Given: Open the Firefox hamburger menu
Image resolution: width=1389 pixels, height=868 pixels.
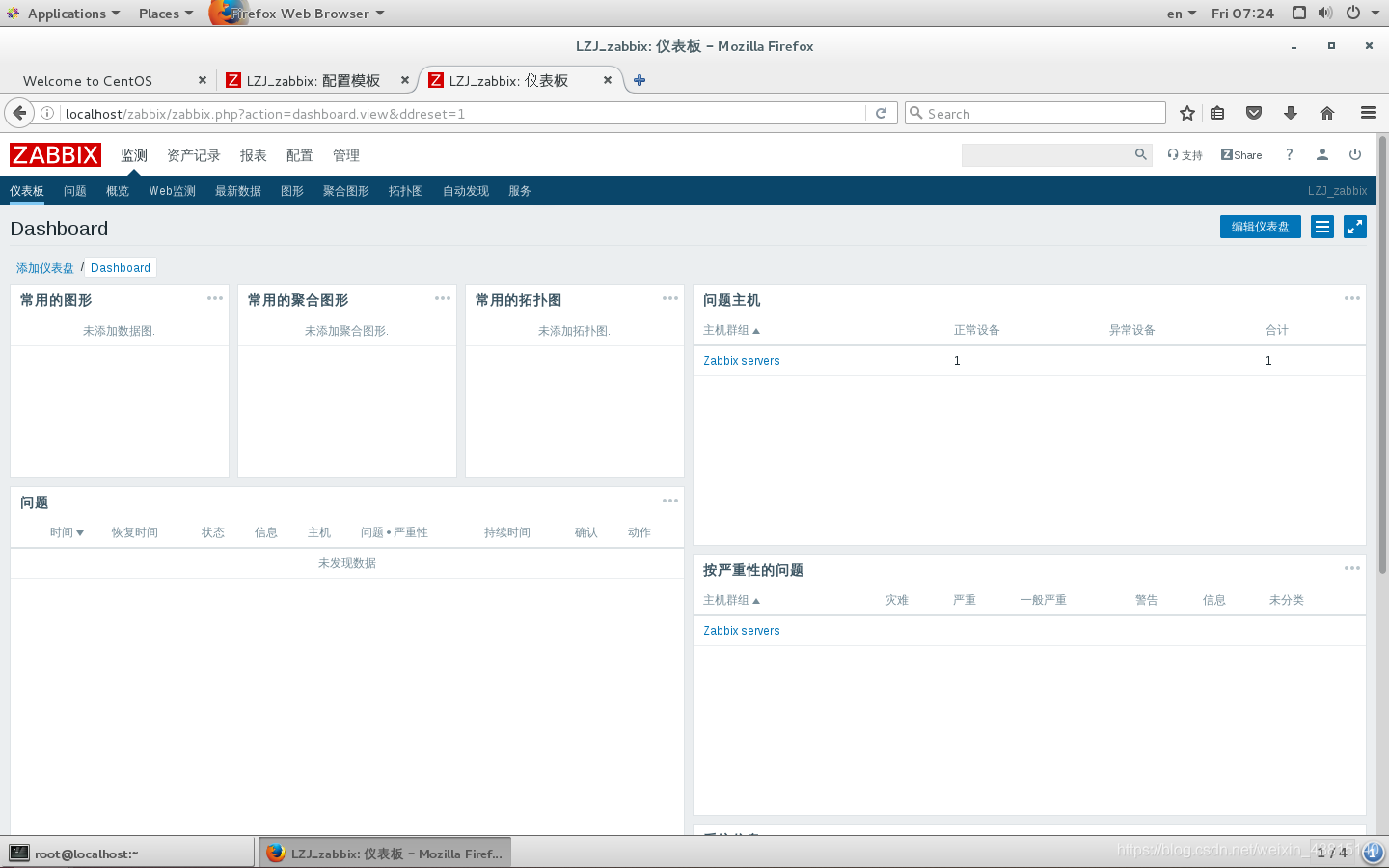Looking at the screenshot, I should 1368,113.
